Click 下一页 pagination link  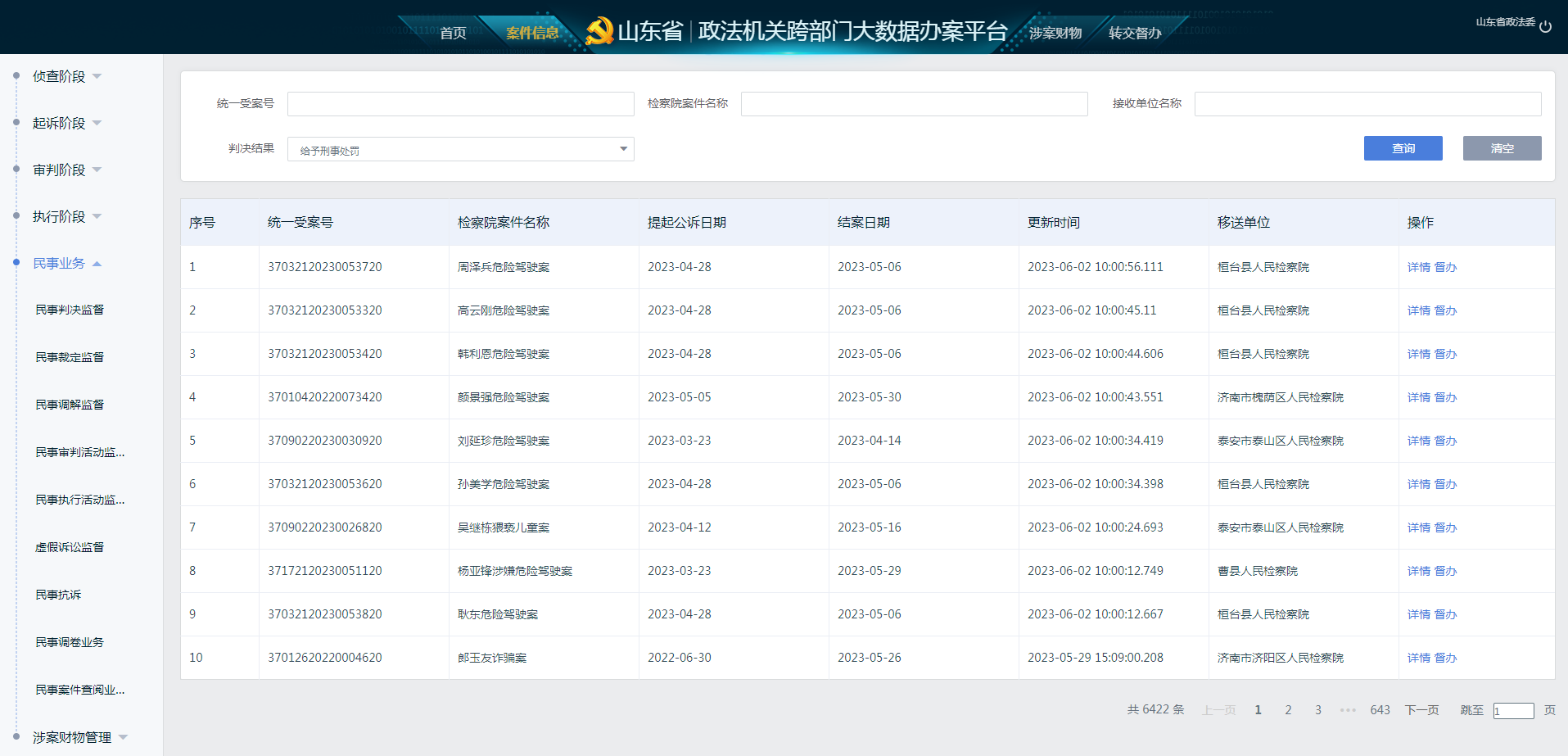tap(1421, 710)
